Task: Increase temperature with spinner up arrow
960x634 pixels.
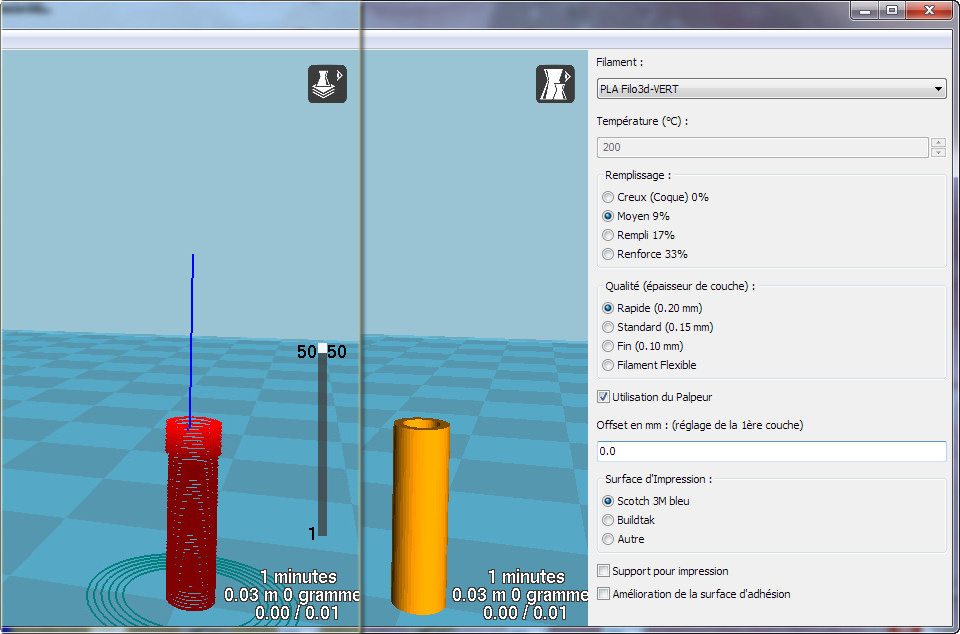Action: point(938,143)
